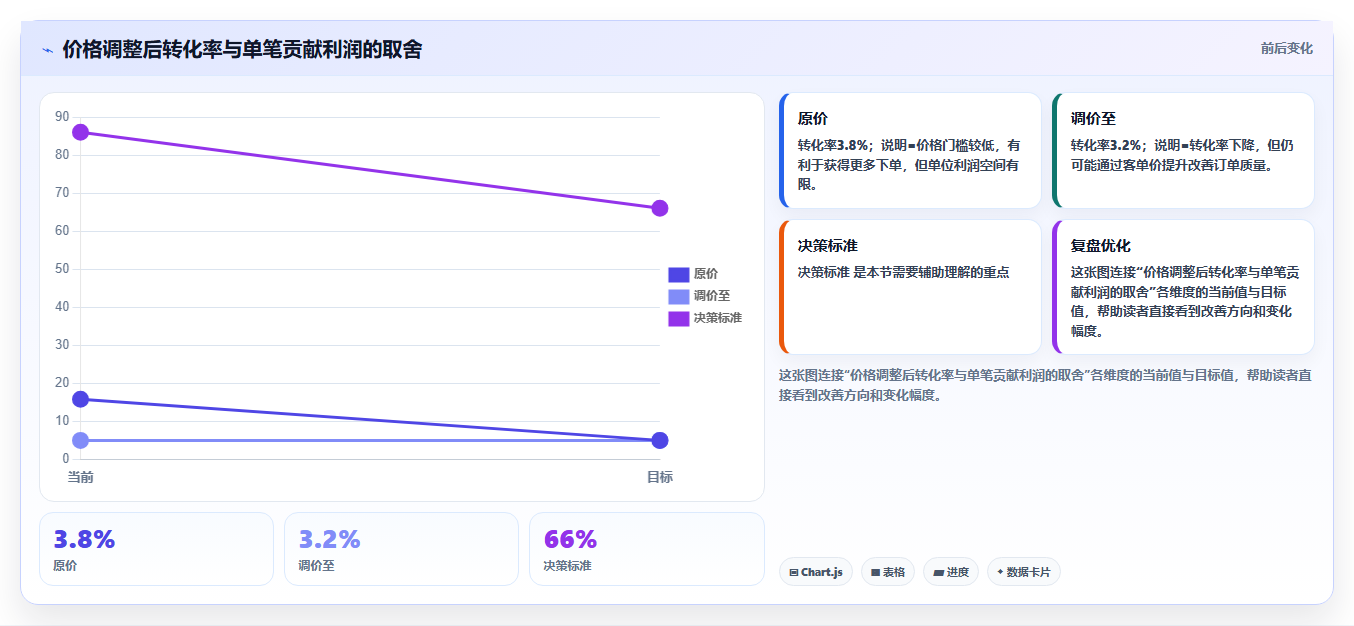Click the 前后变化 label in header

[x=1286, y=48]
